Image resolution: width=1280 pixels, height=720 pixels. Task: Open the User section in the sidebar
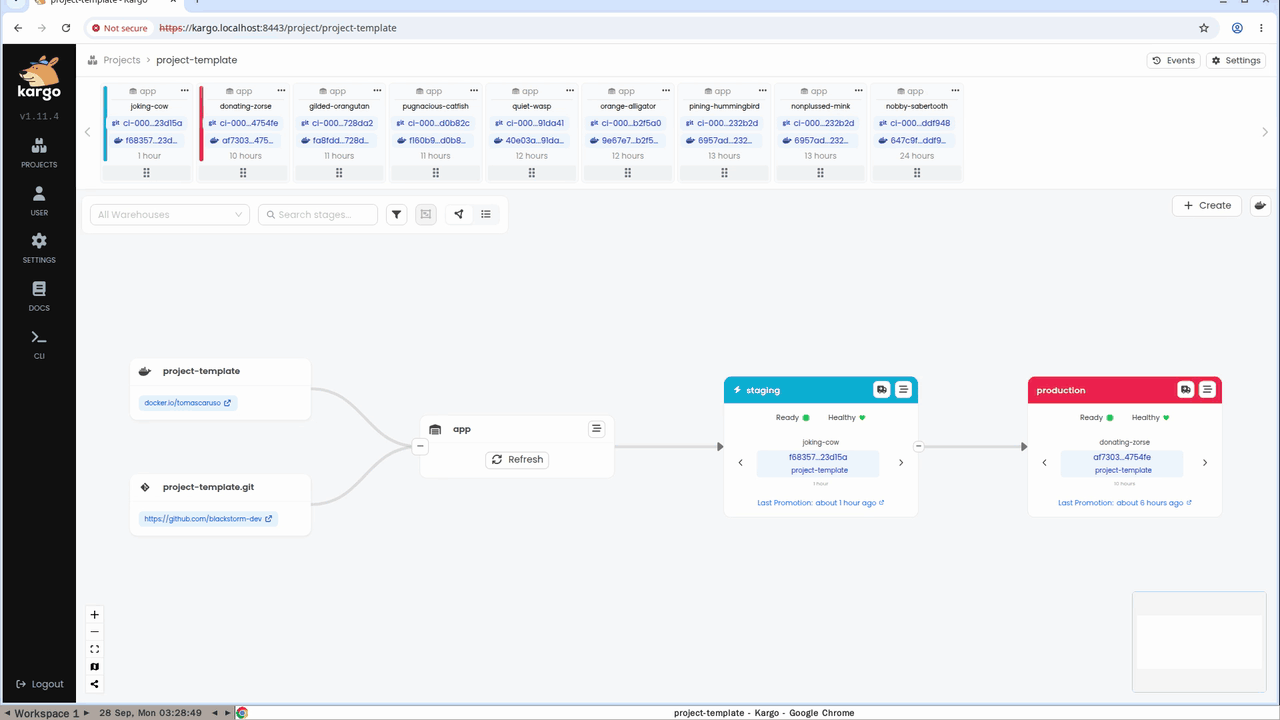39,201
